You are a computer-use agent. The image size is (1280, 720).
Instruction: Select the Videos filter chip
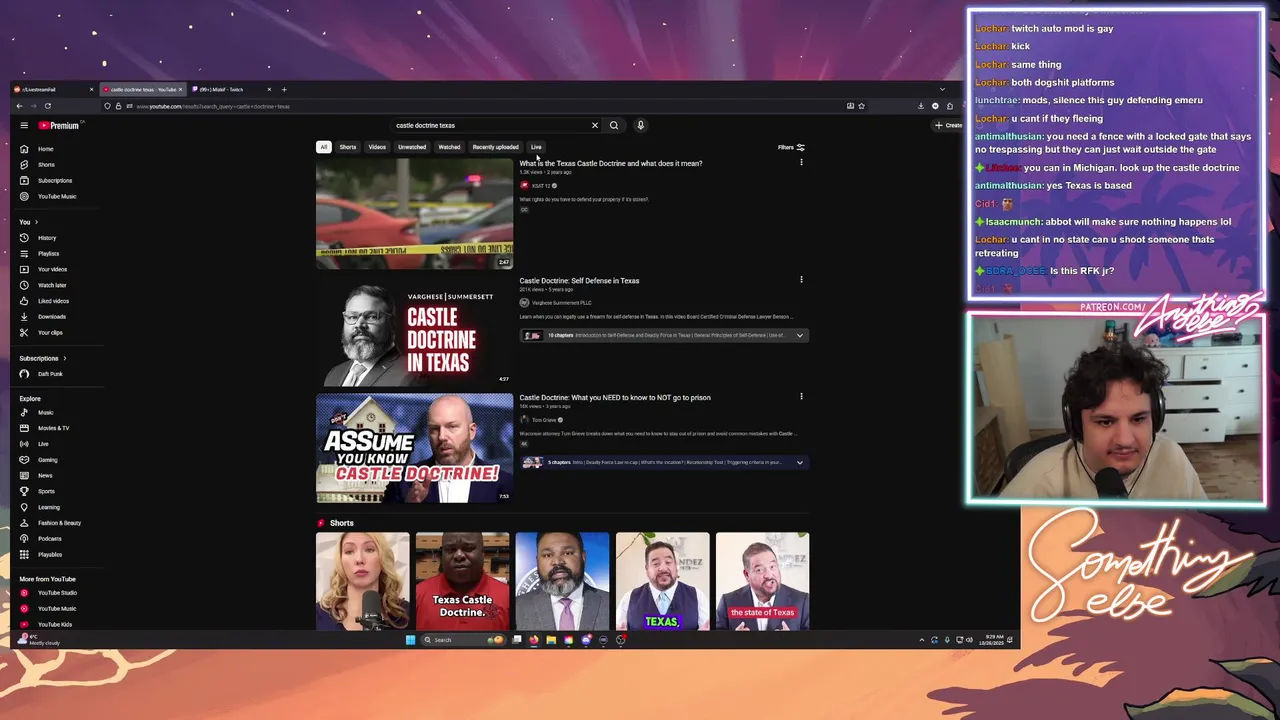click(x=377, y=147)
